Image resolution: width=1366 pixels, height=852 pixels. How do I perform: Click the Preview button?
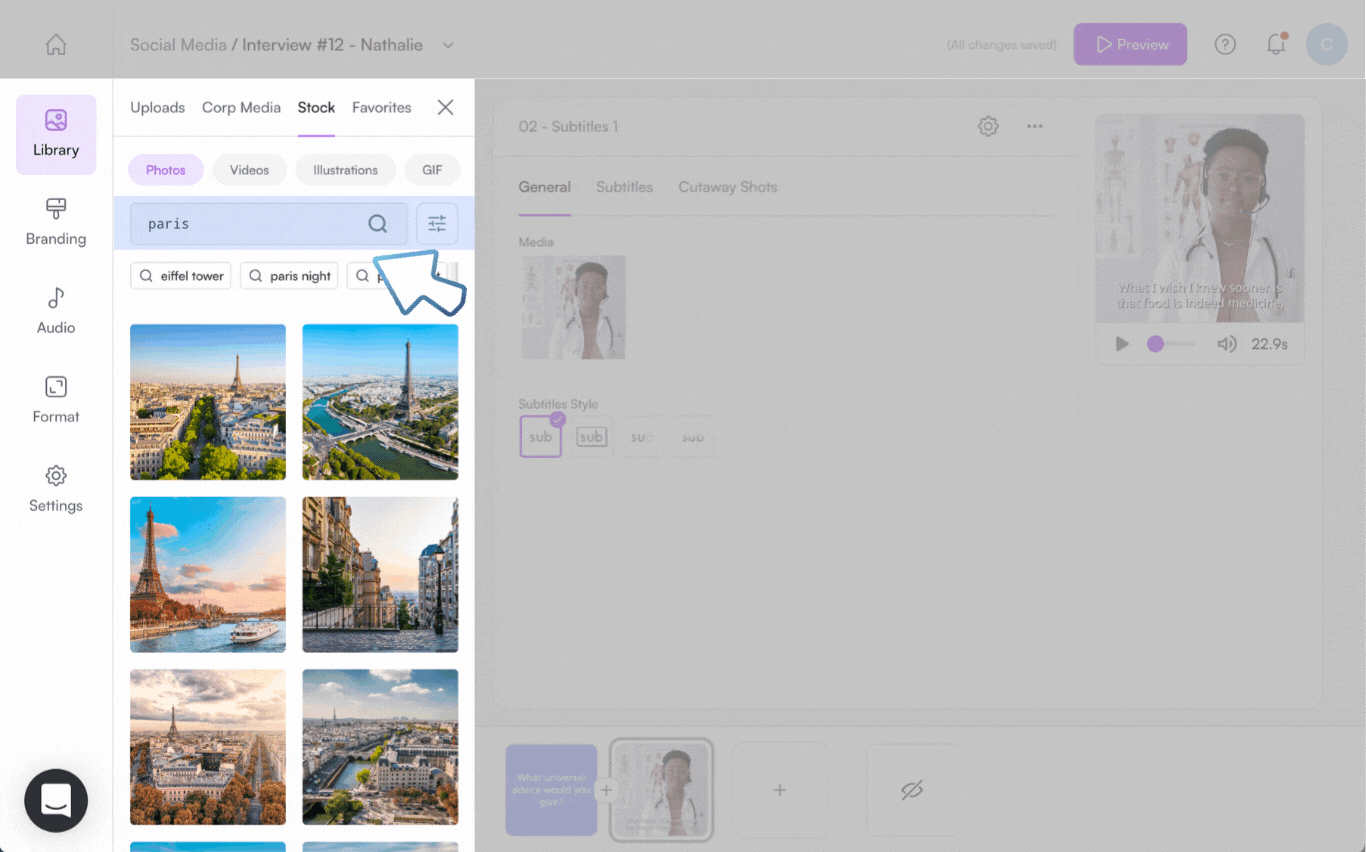click(x=1130, y=45)
